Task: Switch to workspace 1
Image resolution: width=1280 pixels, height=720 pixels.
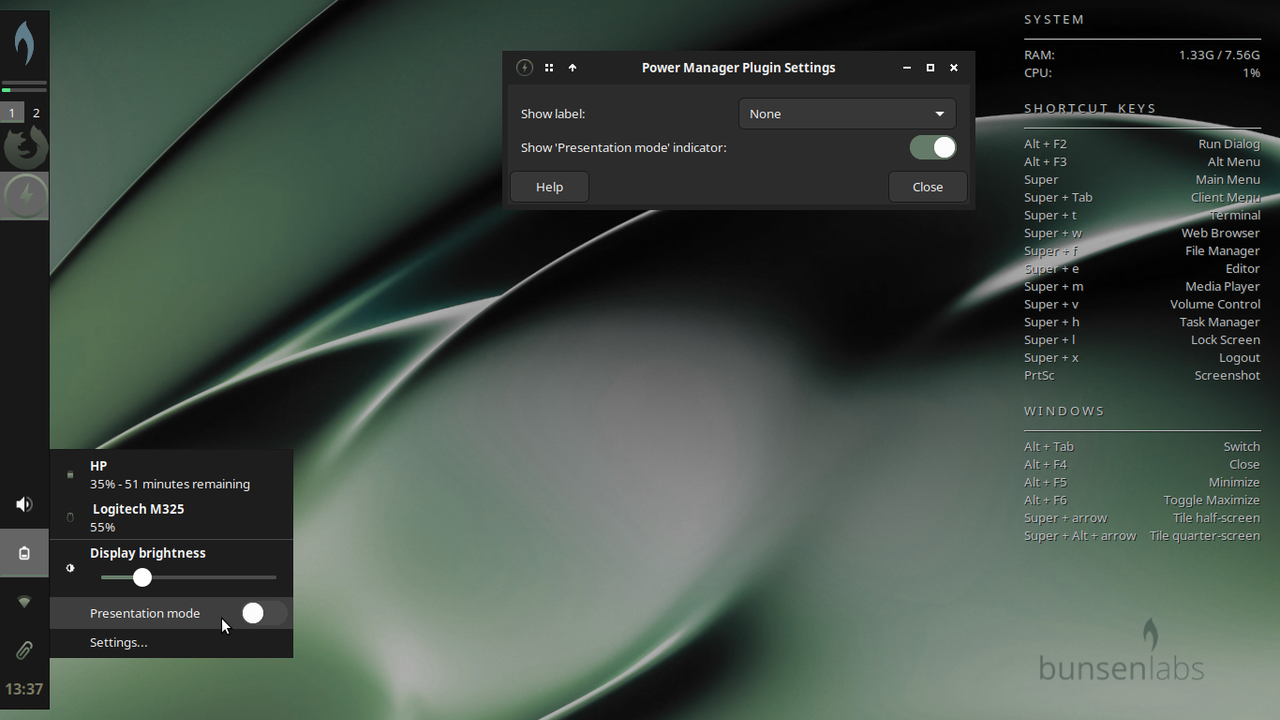Action: 12,113
